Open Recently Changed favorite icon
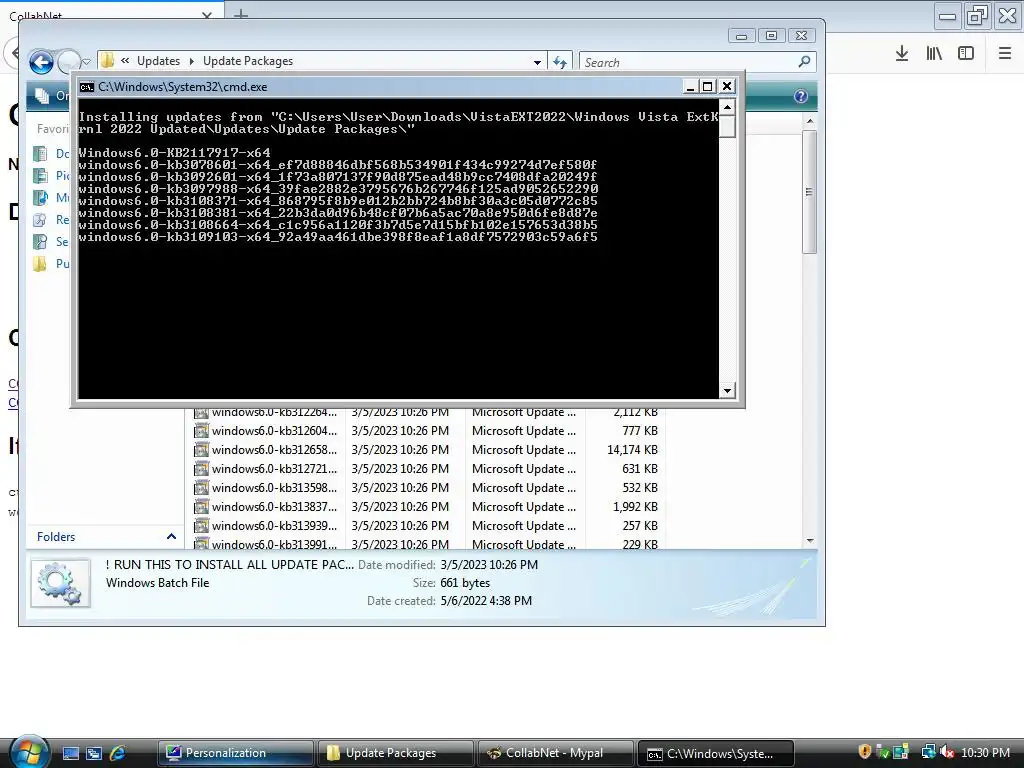This screenshot has width=1024, height=768. tap(40, 219)
